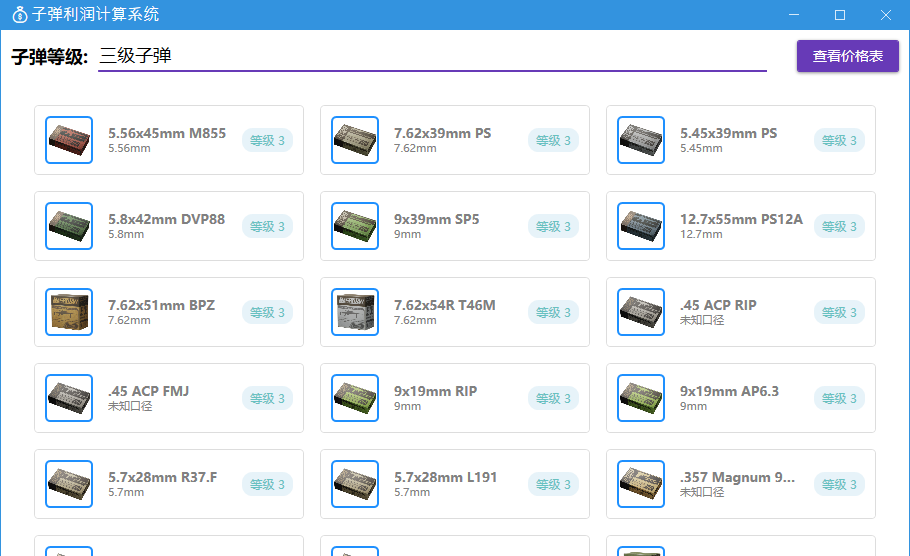Select the .45 ACP RIP card
910x556 pixels.
[x=740, y=313]
